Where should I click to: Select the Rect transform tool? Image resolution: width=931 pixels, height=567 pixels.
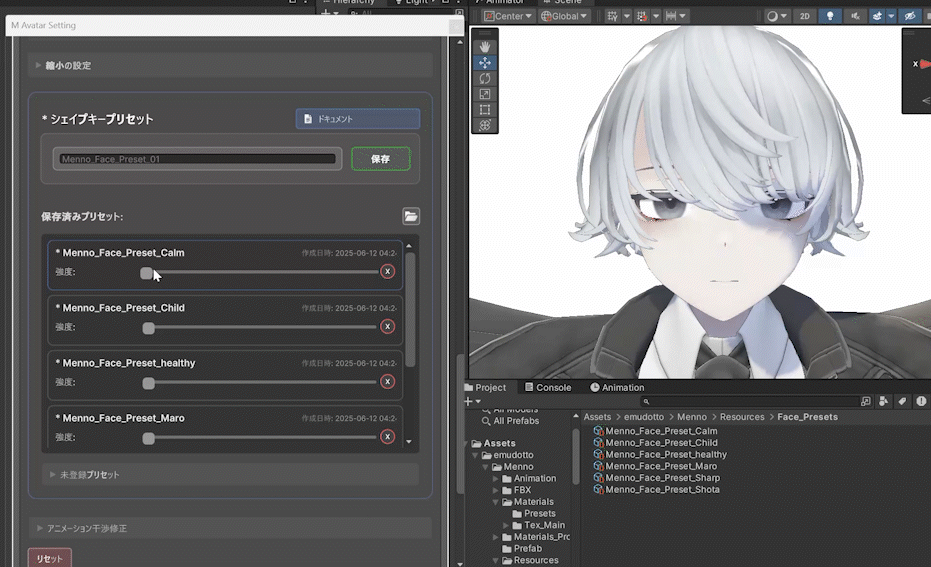pyautogui.click(x=485, y=110)
